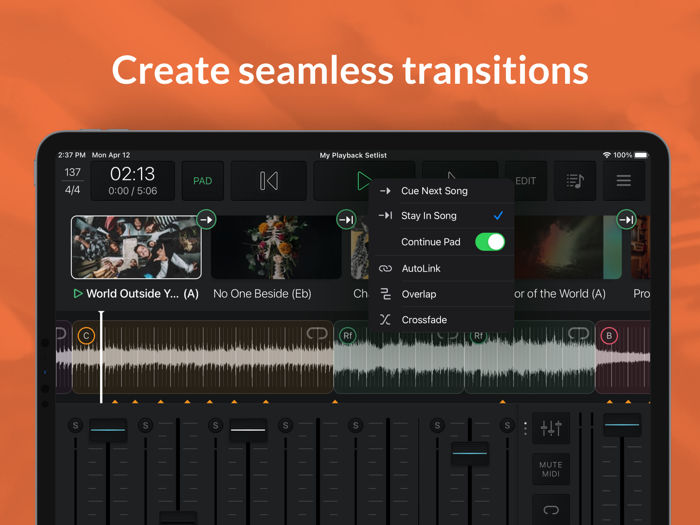Screen dimensions: 700x525
Task: Click the AutoLink chain icon
Action: pyautogui.click(x=385, y=268)
